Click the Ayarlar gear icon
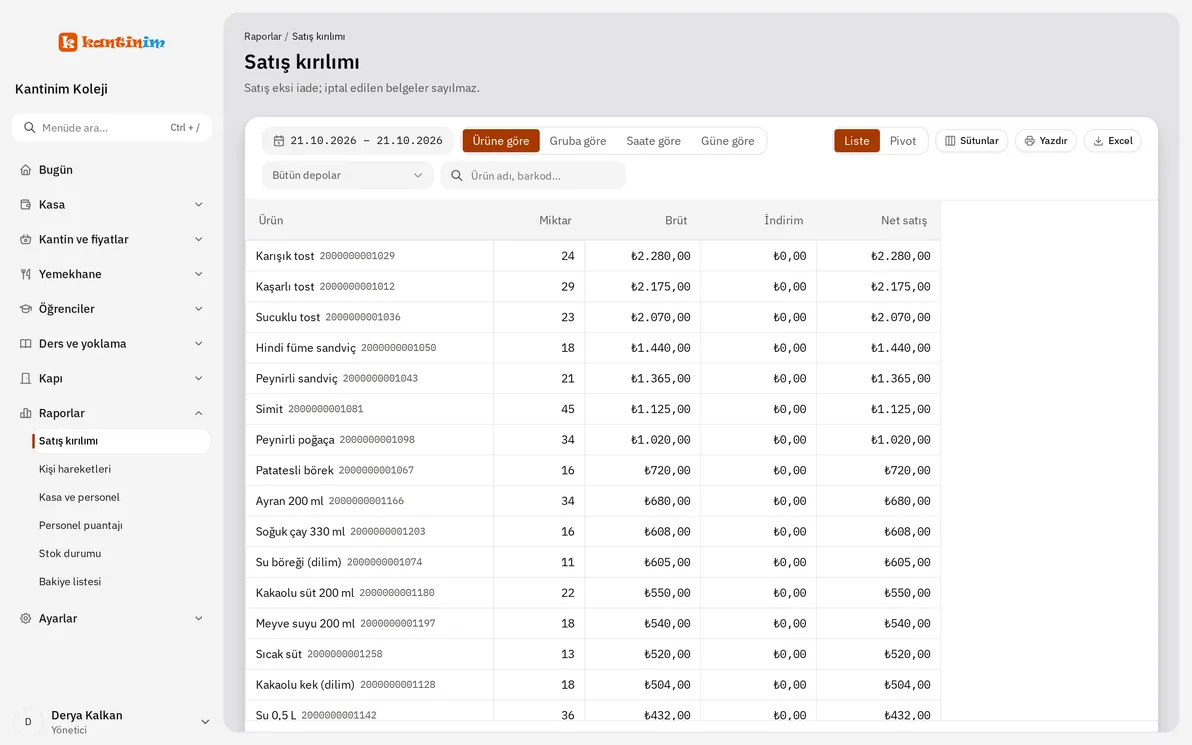Viewport: 1192px width, 745px height. pyautogui.click(x=26, y=619)
